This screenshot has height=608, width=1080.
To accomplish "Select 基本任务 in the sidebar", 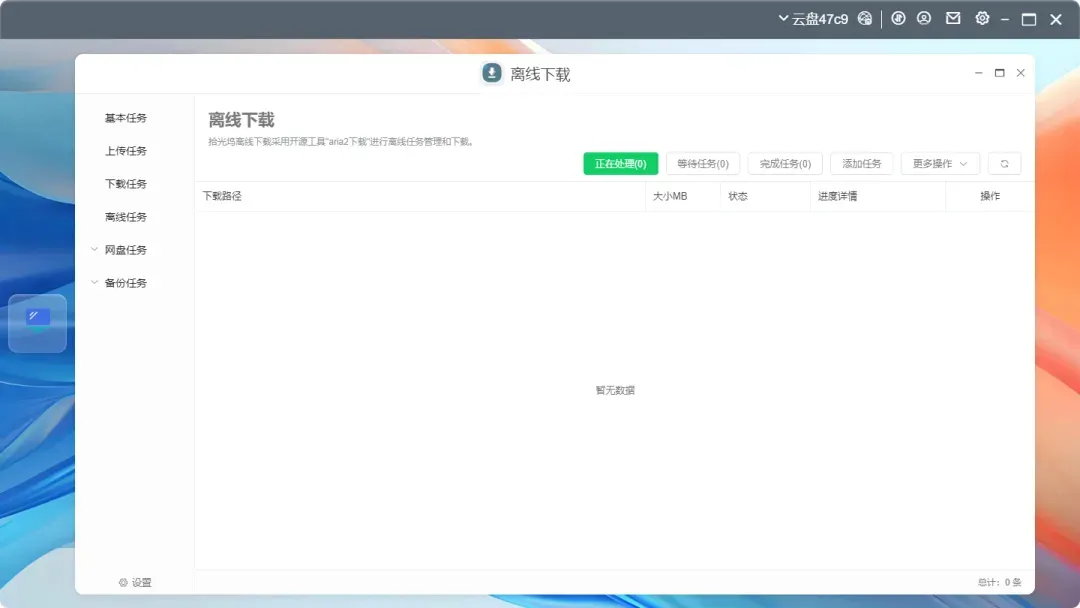I will pyautogui.click(x=125, y=118).
